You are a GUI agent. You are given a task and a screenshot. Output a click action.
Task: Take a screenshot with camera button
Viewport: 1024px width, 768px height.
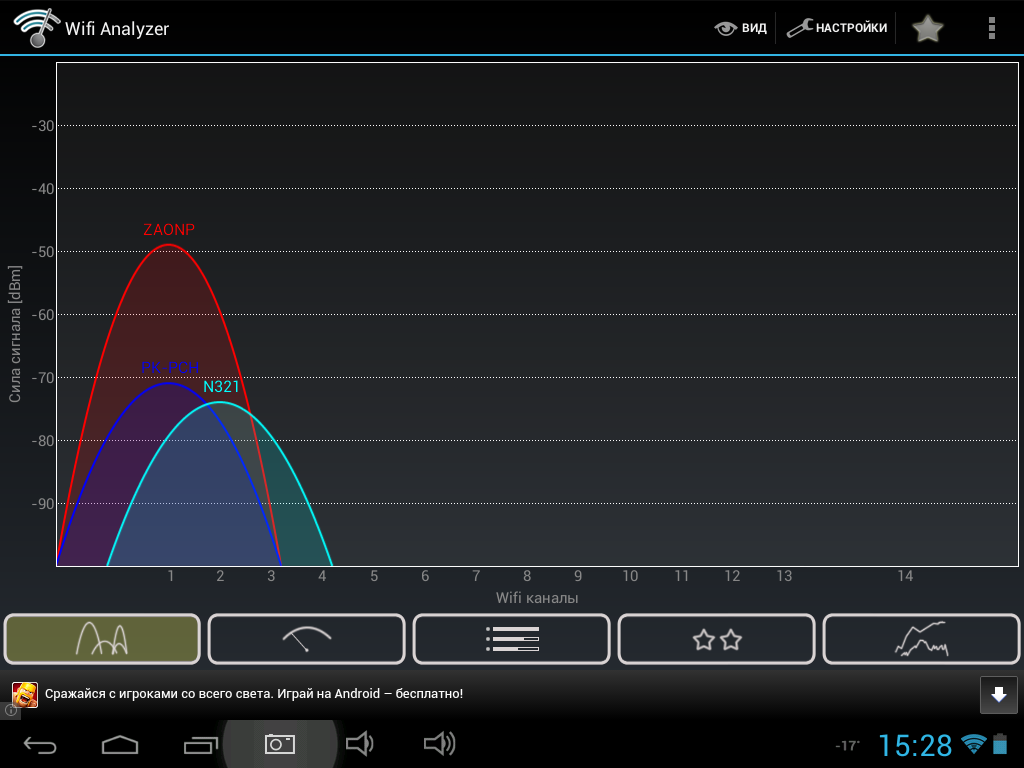click(279, 744)
